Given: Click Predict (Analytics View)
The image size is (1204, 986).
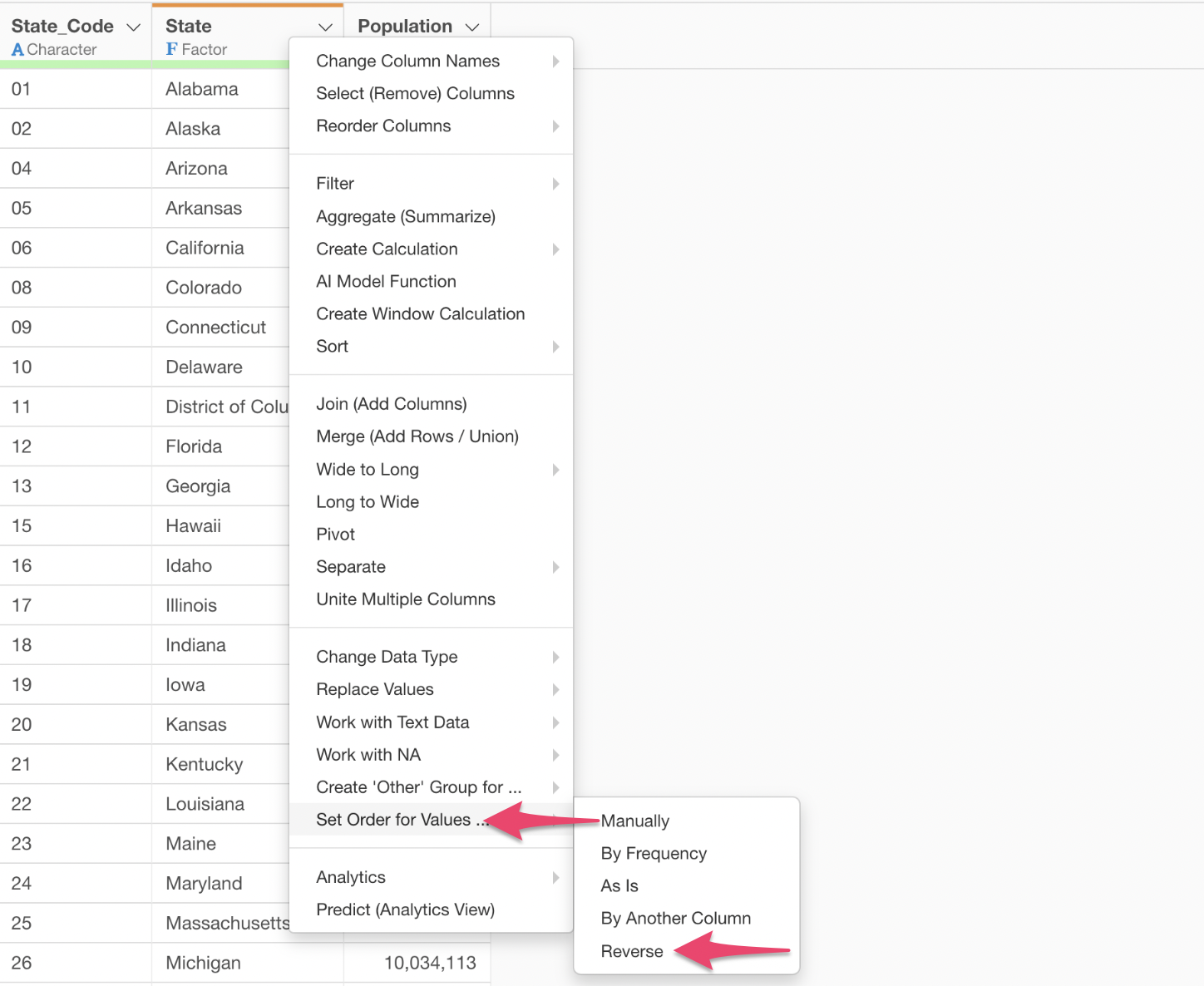Looking at the screenshot, I should pos(405,910).
